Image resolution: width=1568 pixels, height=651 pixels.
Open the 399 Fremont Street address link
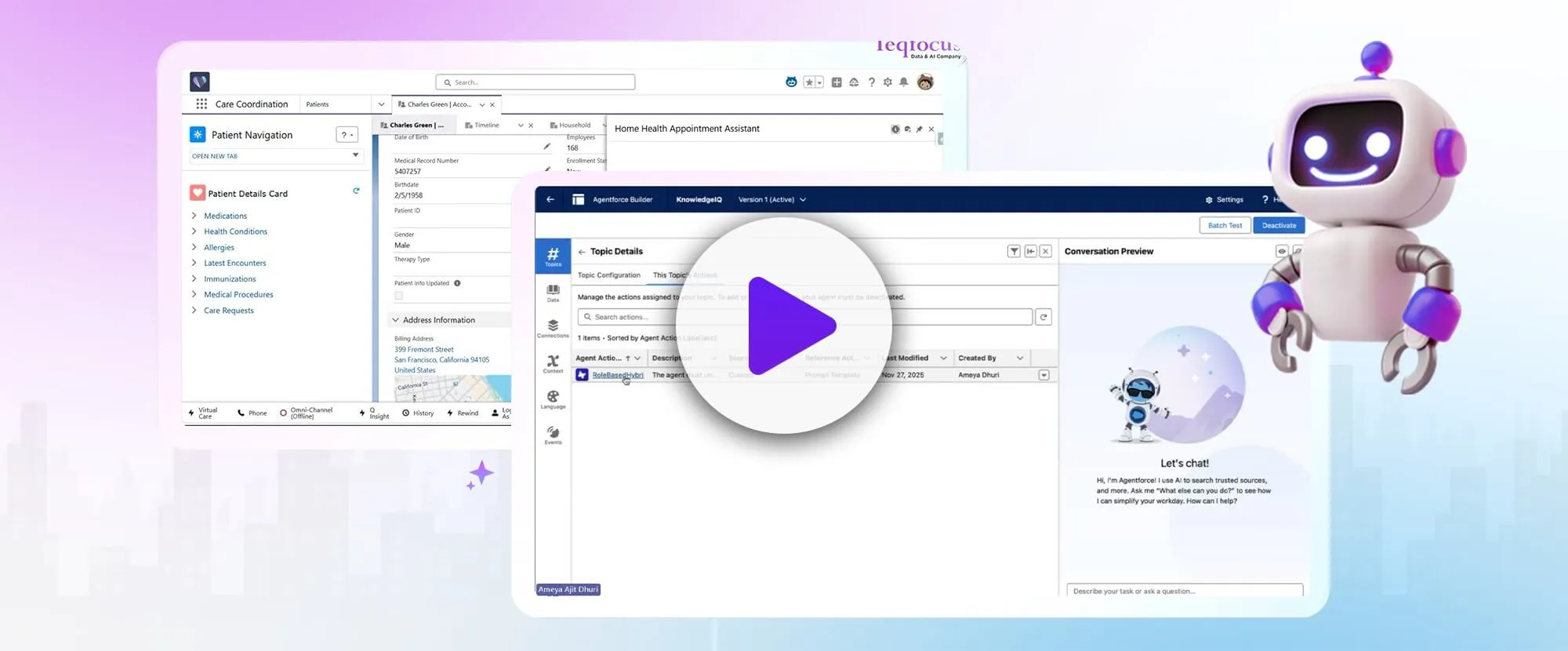pos(424,350)
